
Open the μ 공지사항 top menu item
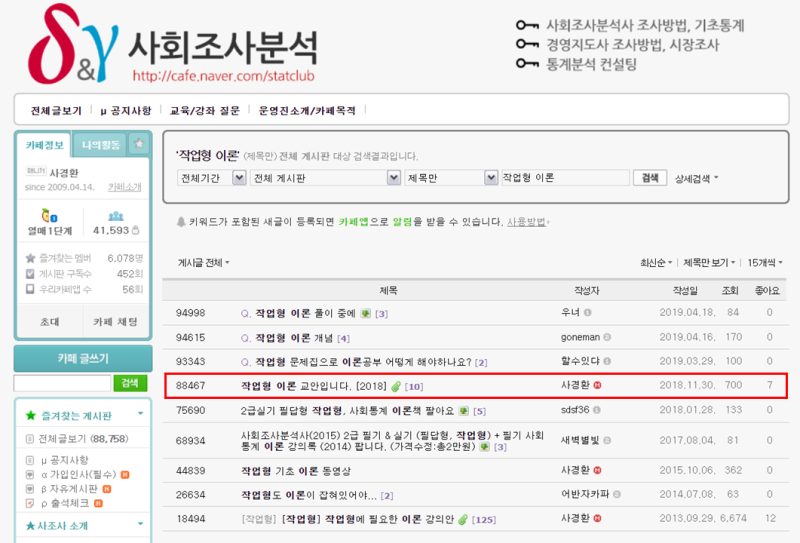pos(126,111)
